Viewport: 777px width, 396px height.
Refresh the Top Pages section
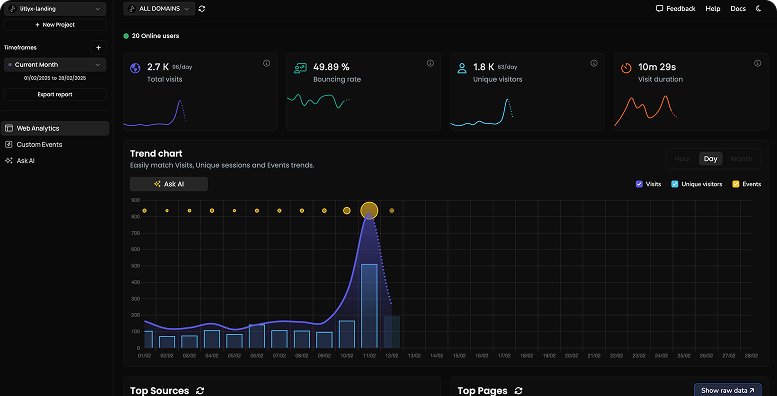point(518,391)
